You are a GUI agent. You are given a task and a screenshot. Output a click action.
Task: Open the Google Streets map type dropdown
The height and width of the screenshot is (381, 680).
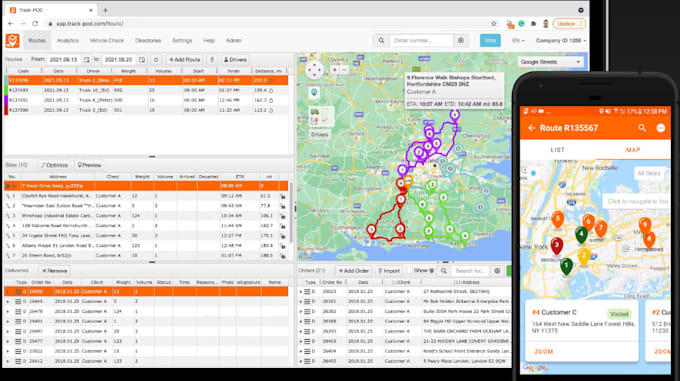(550, 62)
